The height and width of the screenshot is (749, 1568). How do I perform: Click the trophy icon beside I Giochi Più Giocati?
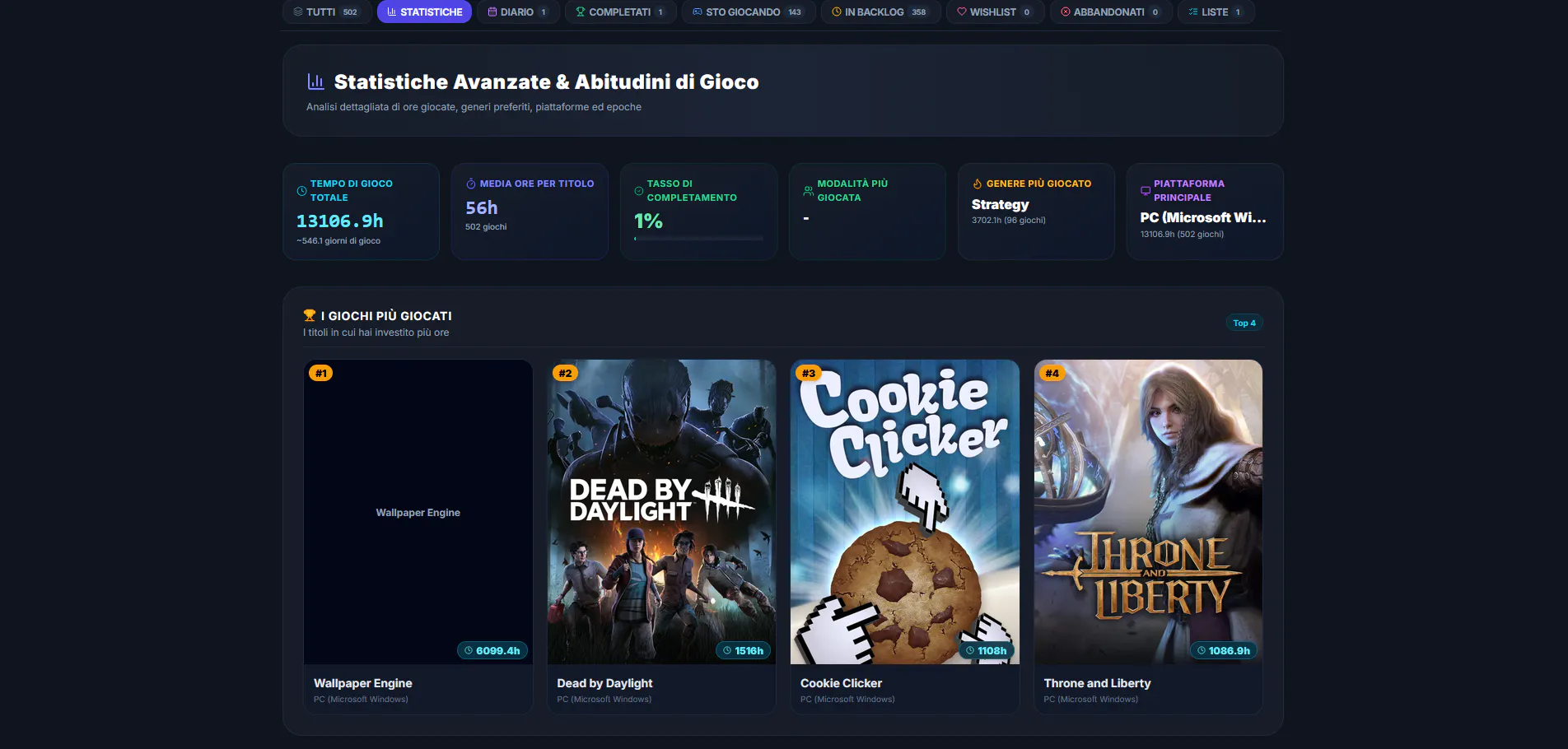pos(310,315)
